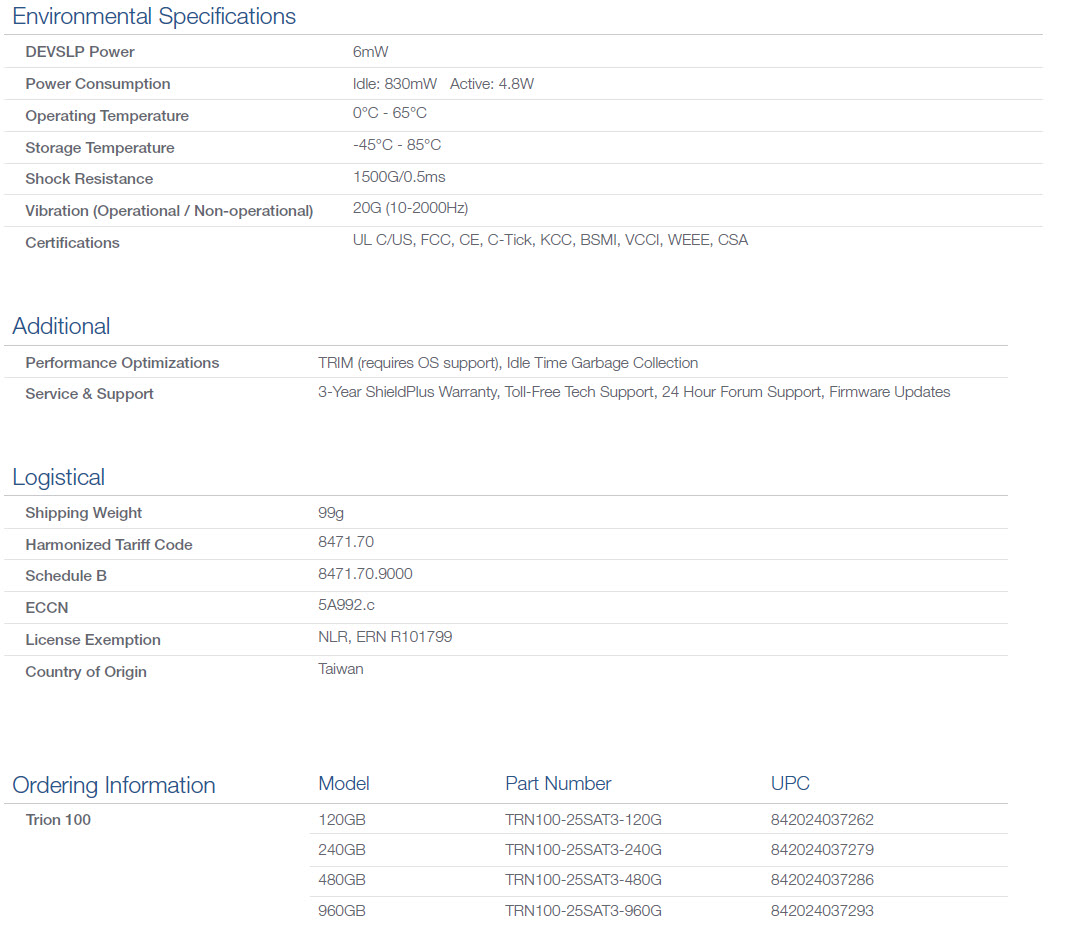
Task: Click the Performance Optimizations label
Action: pyautogui.click(x=122, y=363)
